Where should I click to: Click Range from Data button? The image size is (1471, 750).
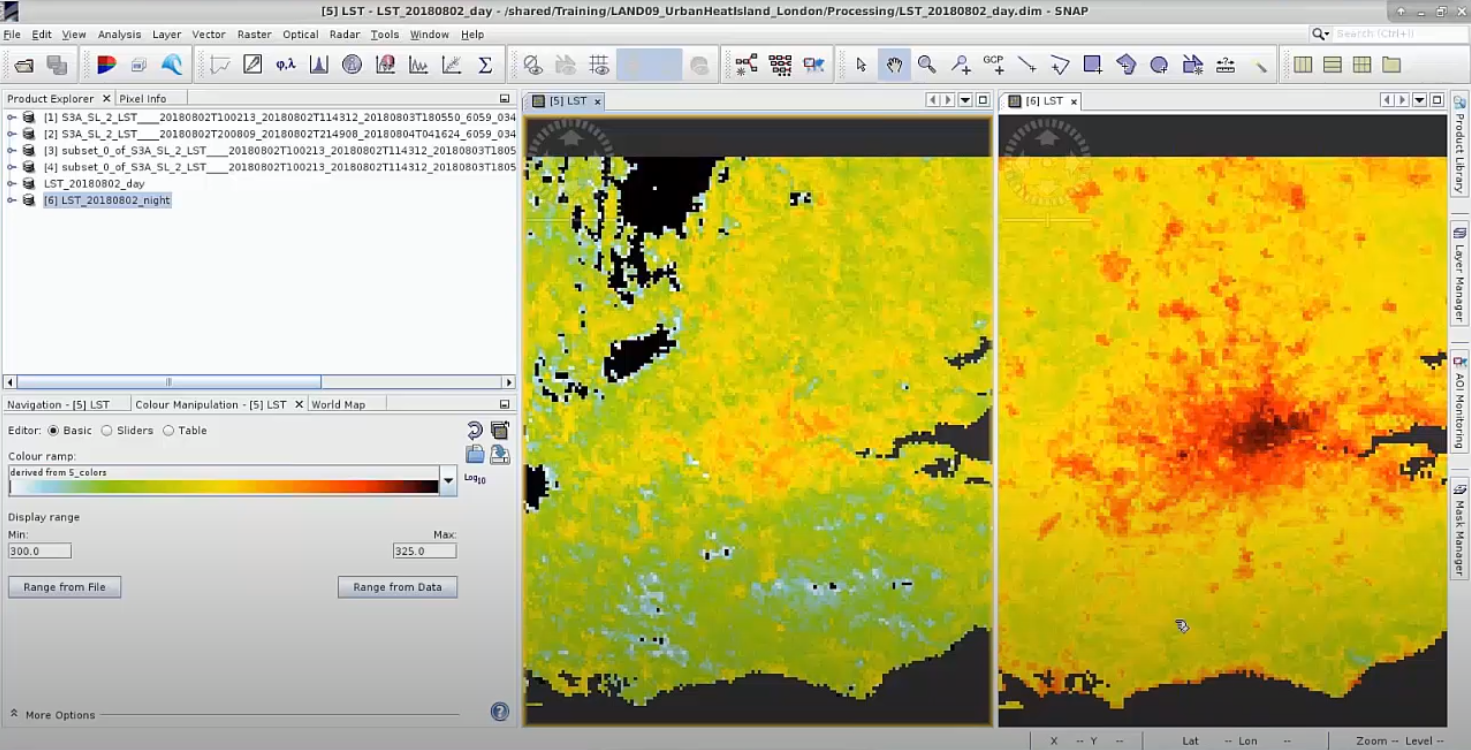click(397, 587)
